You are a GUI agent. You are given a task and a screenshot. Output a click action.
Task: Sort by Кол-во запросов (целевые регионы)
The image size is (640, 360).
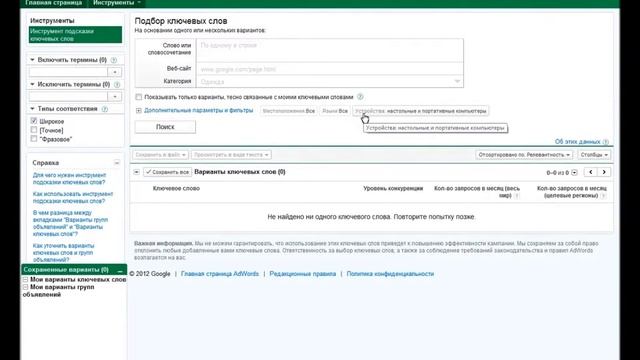click(572, 192)
